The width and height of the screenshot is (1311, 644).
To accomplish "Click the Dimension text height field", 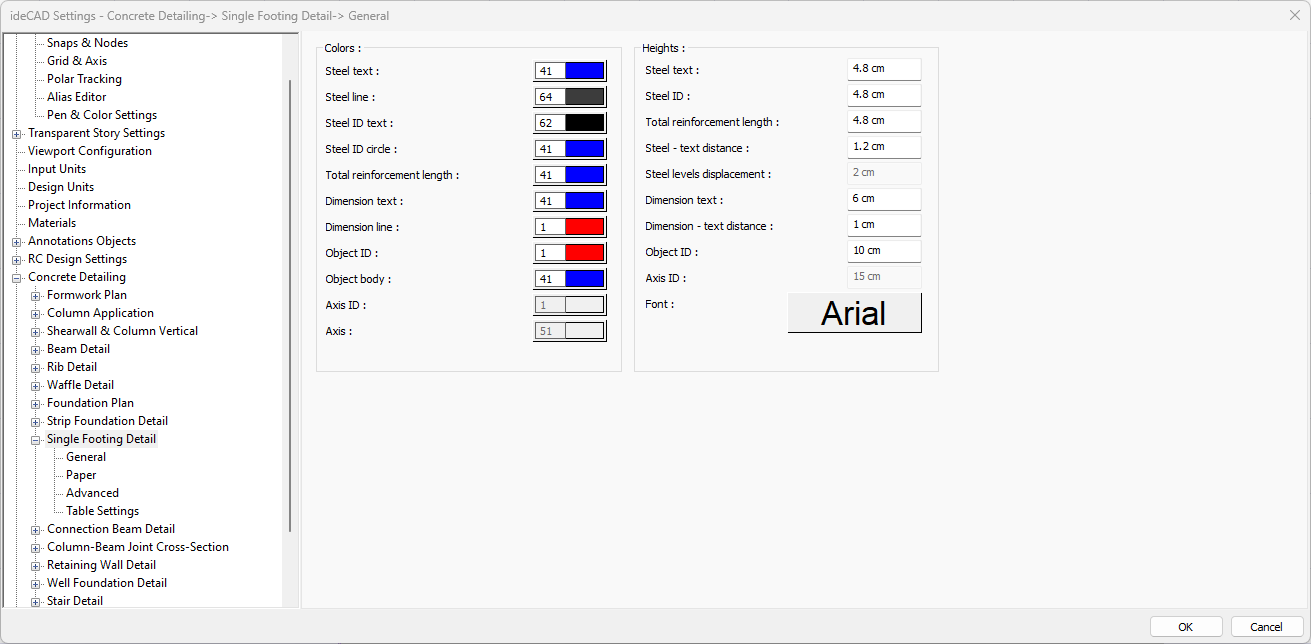I will [883, 199].
